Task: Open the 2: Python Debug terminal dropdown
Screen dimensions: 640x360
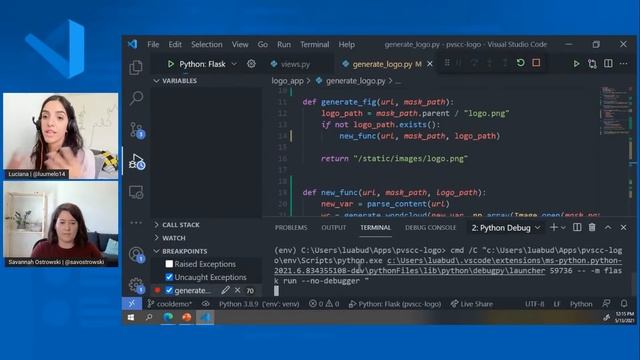Action: tap(506, 228)
